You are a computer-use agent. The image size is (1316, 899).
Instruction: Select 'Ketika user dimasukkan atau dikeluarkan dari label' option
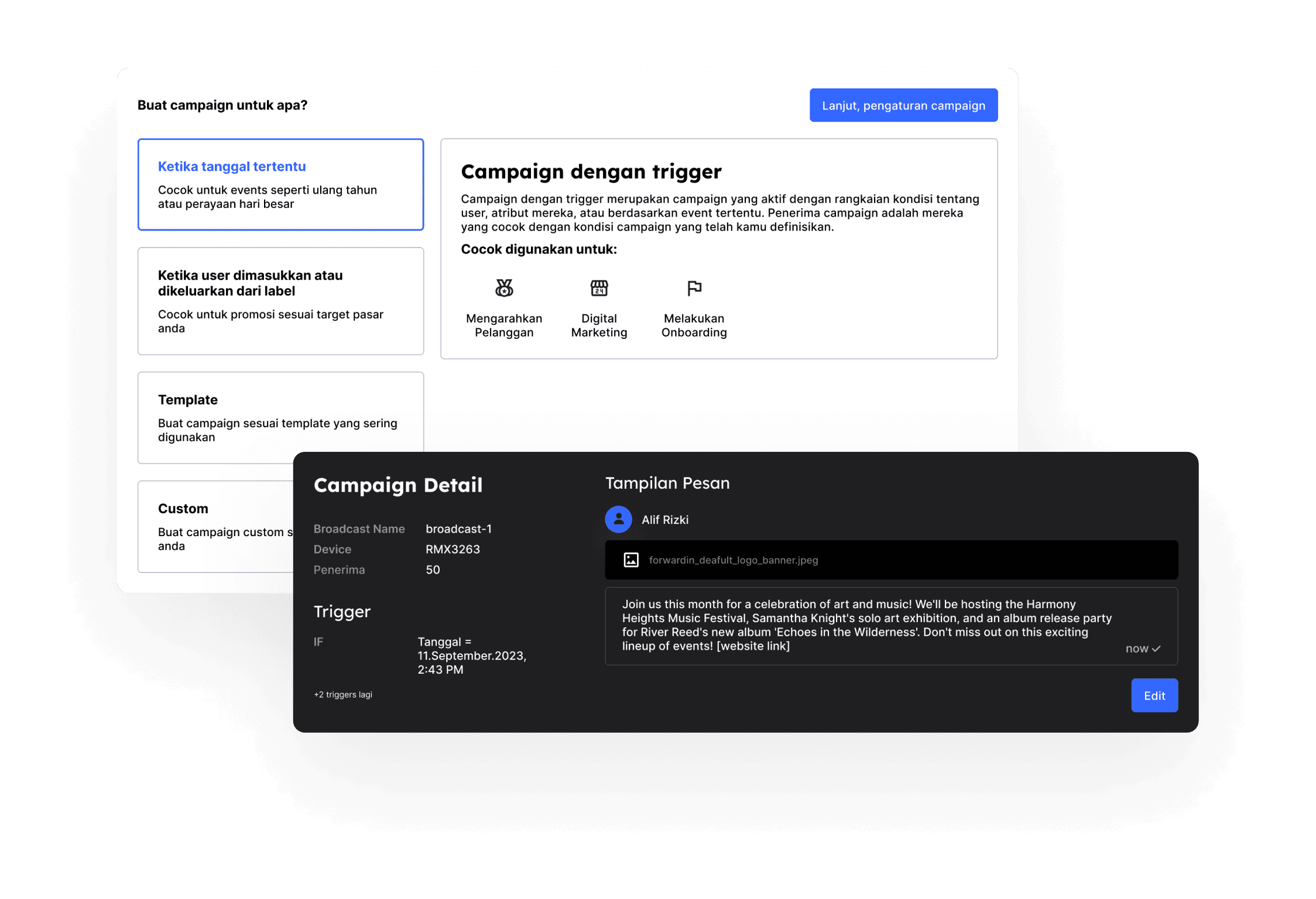[x=280, y=301]
